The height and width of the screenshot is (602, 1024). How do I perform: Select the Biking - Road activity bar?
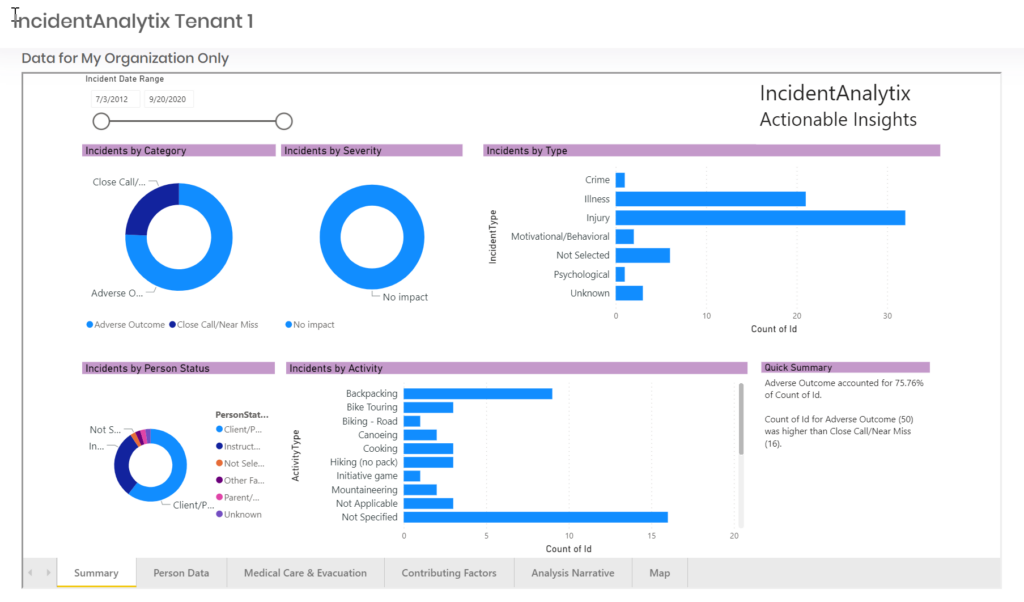pyautogui.click(x=412, y=421)
